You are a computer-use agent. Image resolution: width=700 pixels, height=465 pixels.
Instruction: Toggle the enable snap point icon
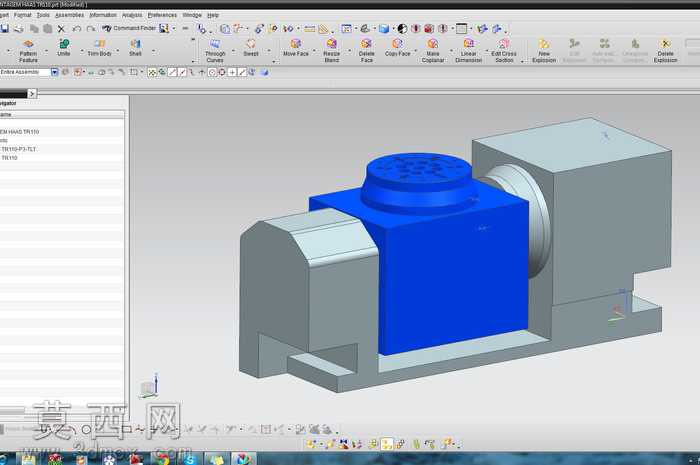pyautogui.click(x=152, y=72)
